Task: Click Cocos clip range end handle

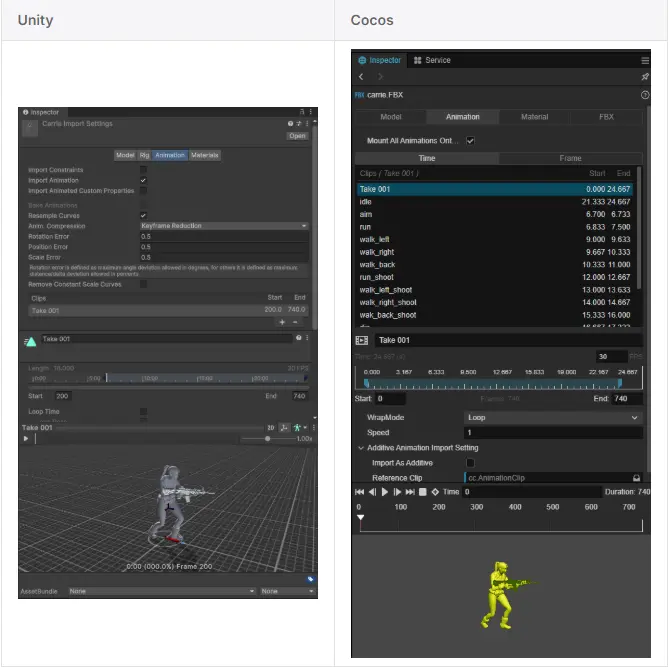Action: 620,383
